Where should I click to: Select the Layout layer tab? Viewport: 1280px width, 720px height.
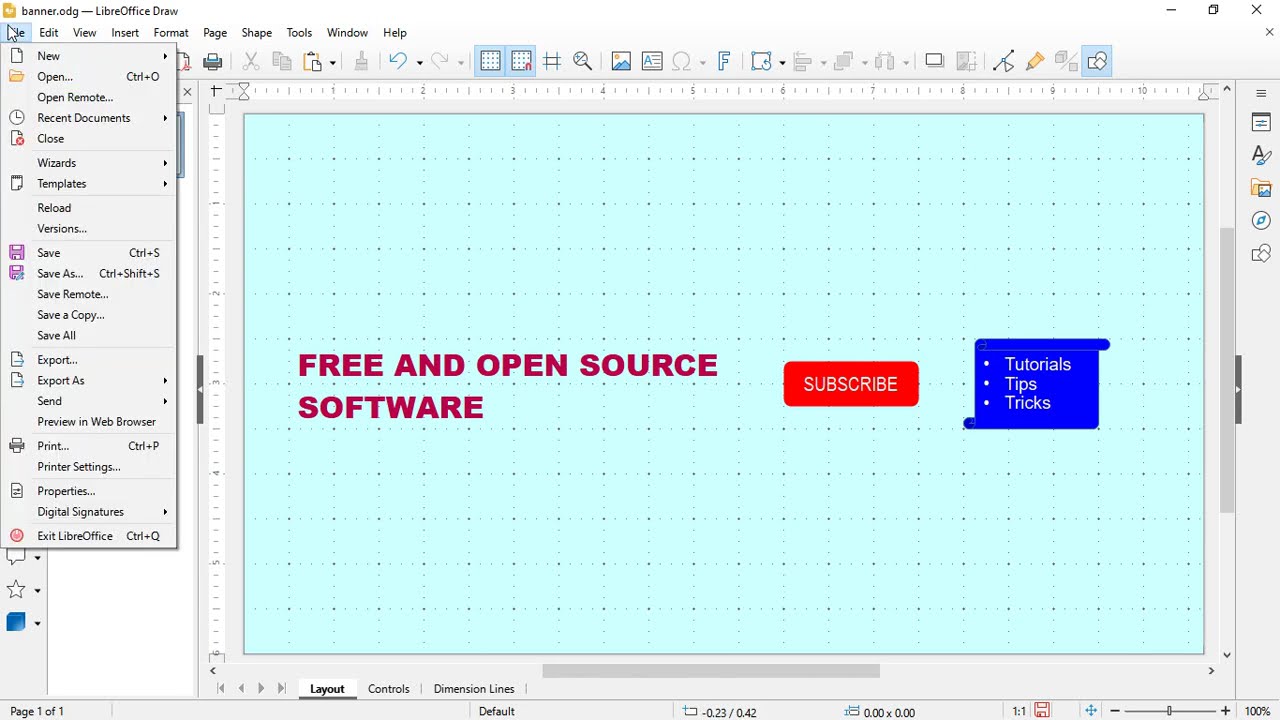pyautogui.click(x=327, y=689)
